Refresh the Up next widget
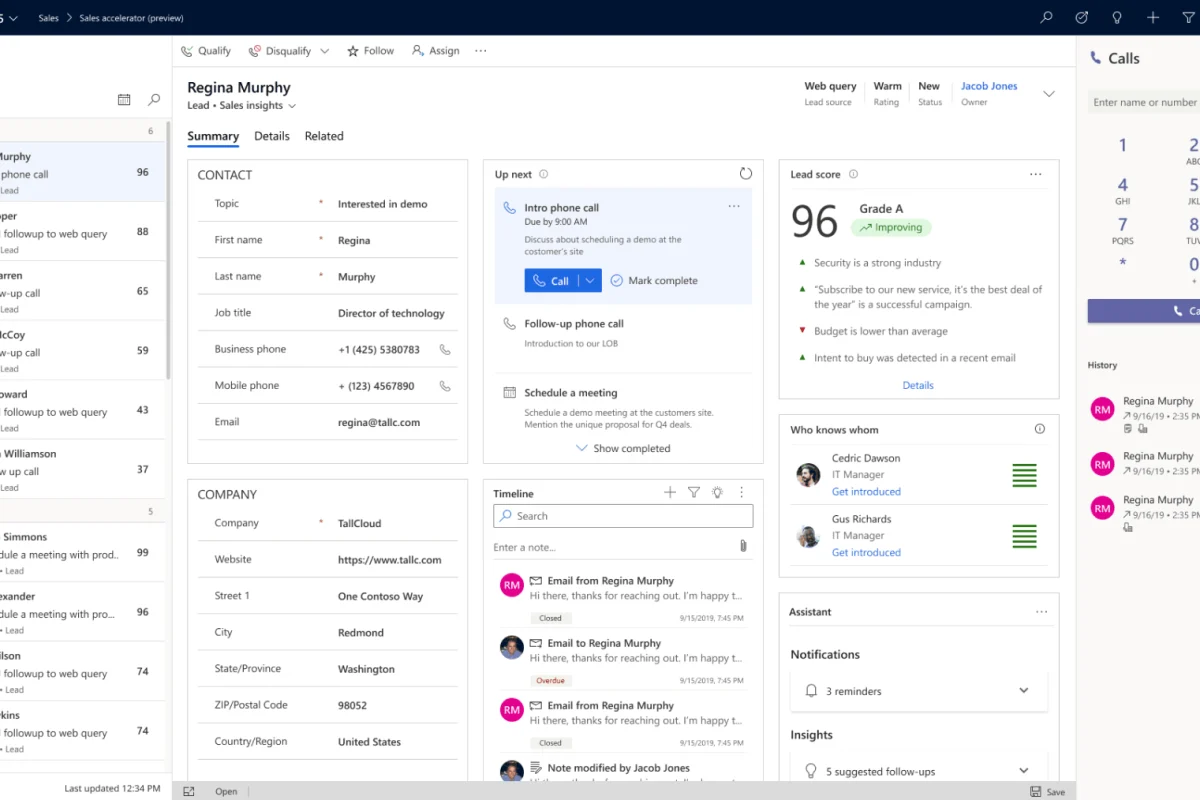The height and width of the screenshot is (800, 1200). [746, 172]
